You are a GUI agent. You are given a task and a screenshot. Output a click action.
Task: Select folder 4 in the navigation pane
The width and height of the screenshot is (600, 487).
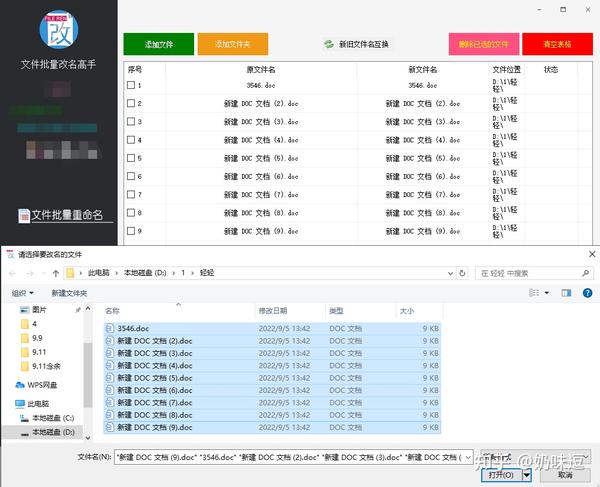click(29, 324)
